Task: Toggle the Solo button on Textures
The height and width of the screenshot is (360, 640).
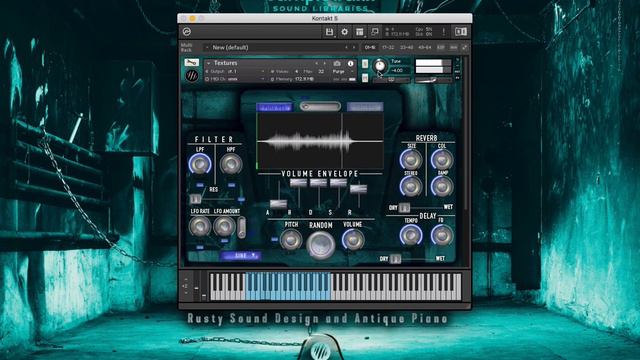Action: pos(365,64)
